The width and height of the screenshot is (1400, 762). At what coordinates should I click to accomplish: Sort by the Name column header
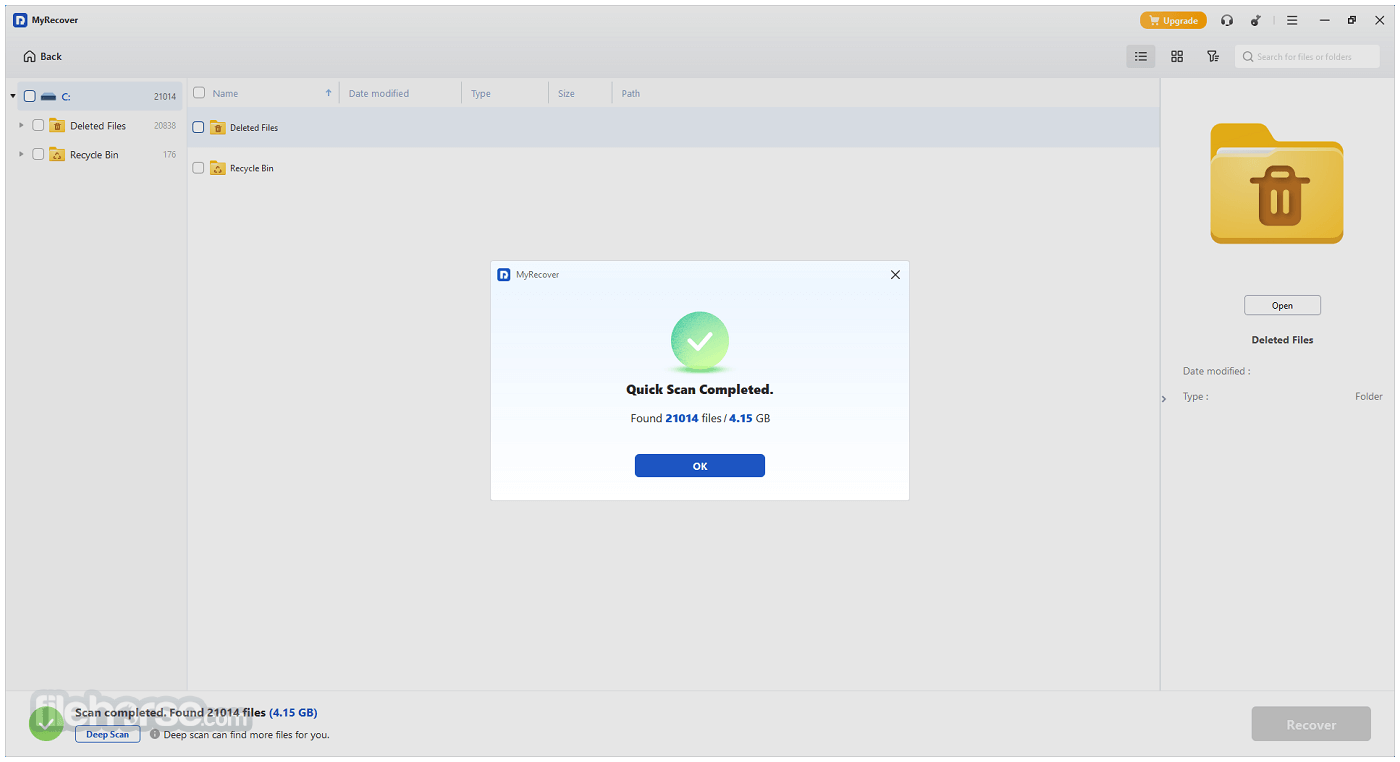point(225,94)
